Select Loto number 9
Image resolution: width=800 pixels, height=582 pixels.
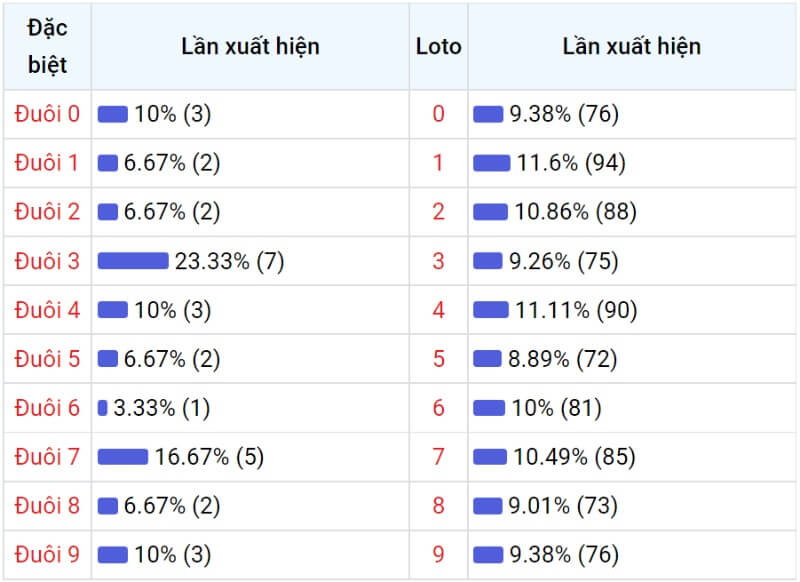point(438,554)
